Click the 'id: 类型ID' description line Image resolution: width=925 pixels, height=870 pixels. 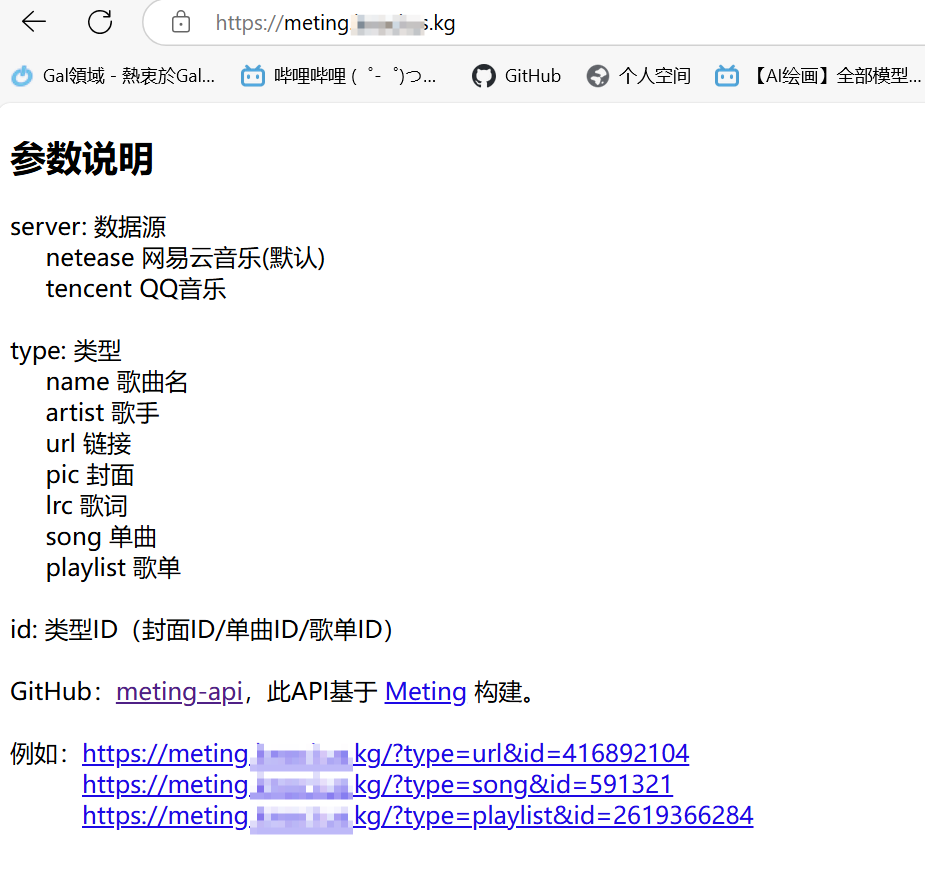pyautogui.click(x=202, y=630)
